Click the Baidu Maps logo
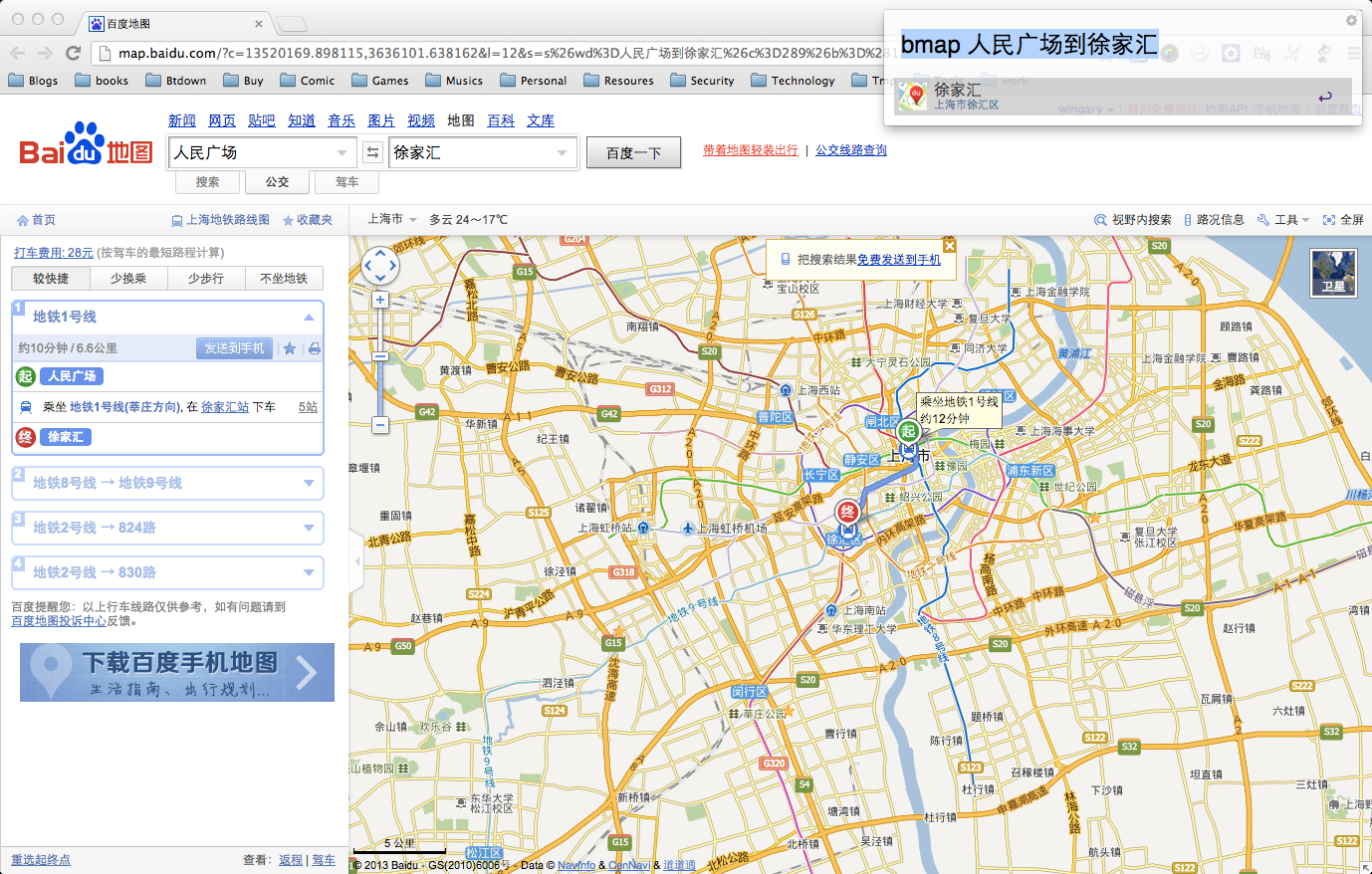 tap(86, 145)
